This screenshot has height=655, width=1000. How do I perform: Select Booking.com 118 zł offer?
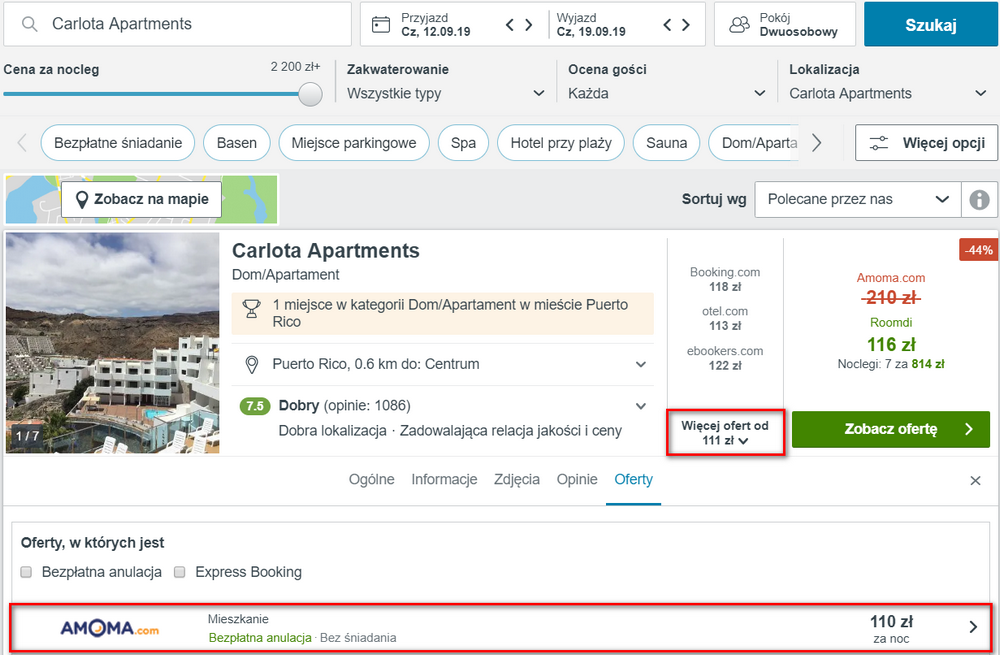725,279
